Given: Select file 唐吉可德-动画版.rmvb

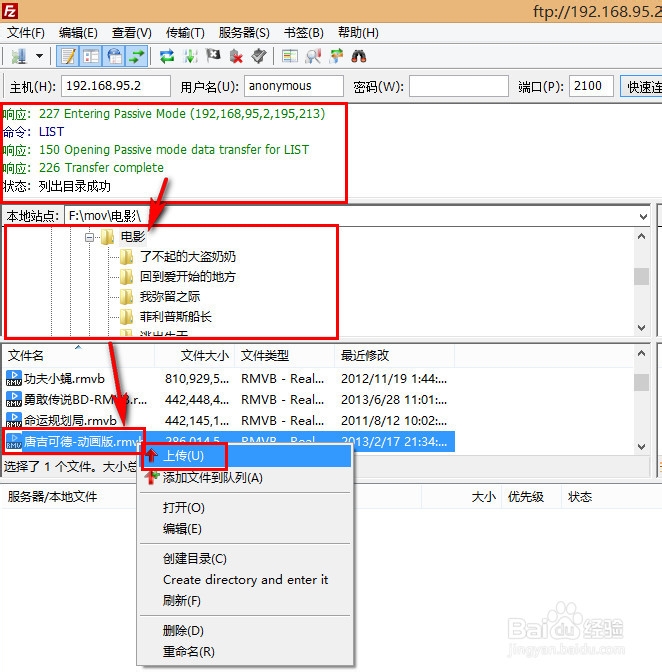Looking at the screenshot, I should 83,441.
